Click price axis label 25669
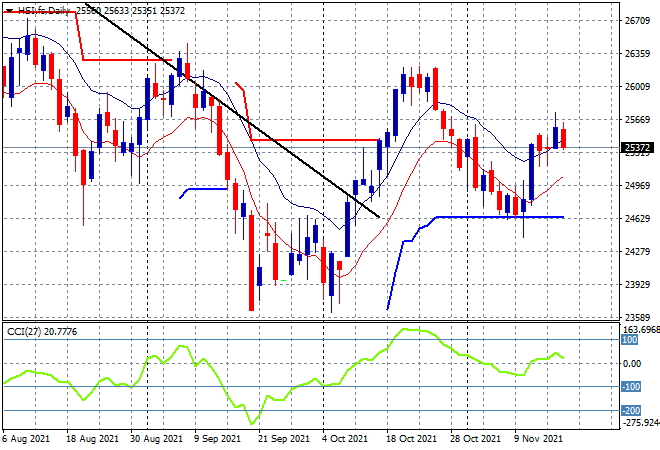660x450 pixels. [637, 120]
